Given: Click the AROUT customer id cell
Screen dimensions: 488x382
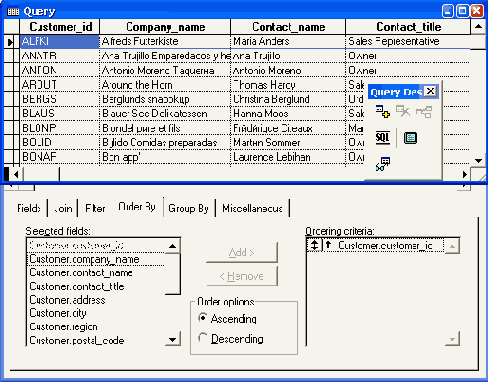Looking at the screenshot, I should click(60, 85).
